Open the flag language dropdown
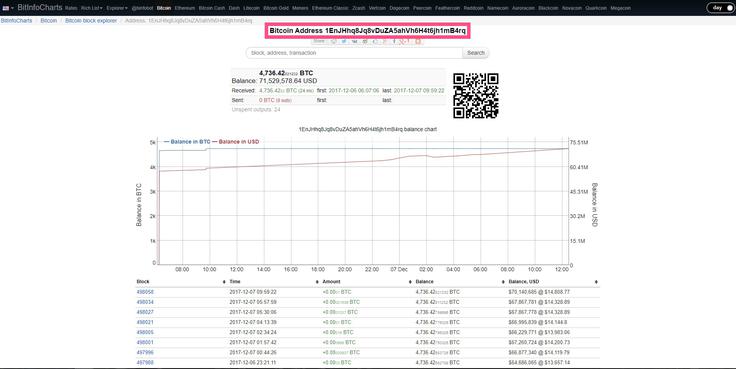 click(8, 8)
